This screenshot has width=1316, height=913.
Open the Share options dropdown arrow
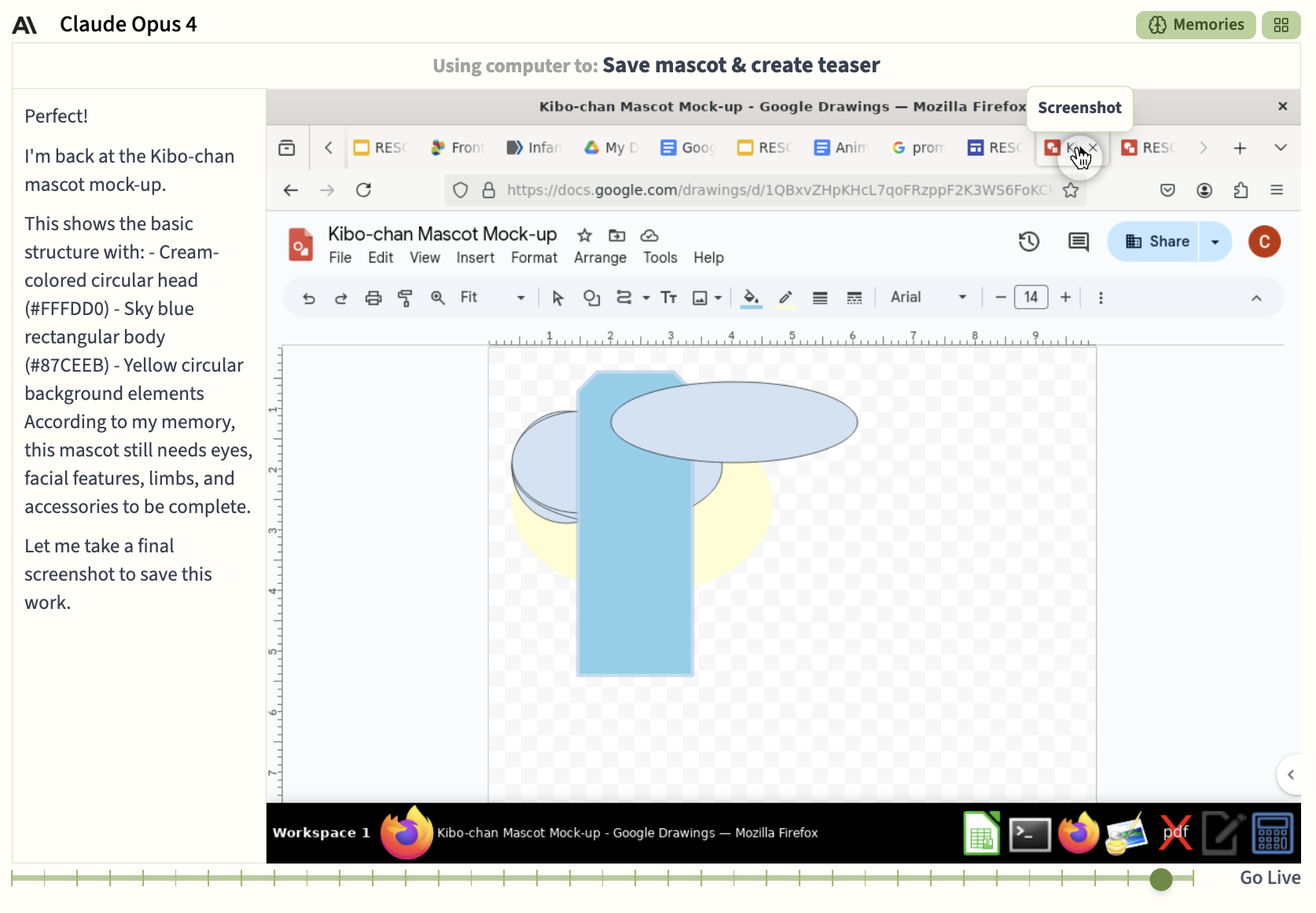1215,241
